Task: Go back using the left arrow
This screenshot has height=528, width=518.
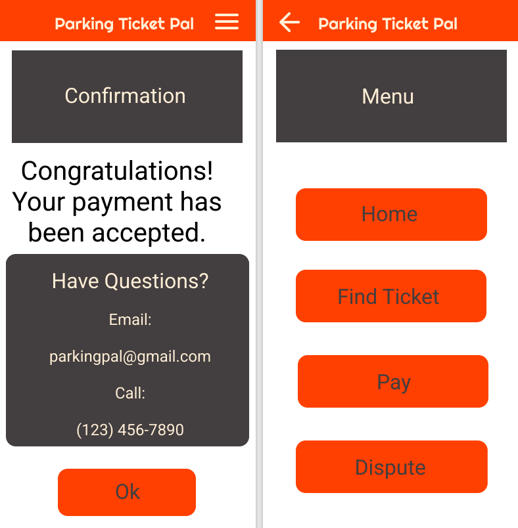Action: pos(289,22)
